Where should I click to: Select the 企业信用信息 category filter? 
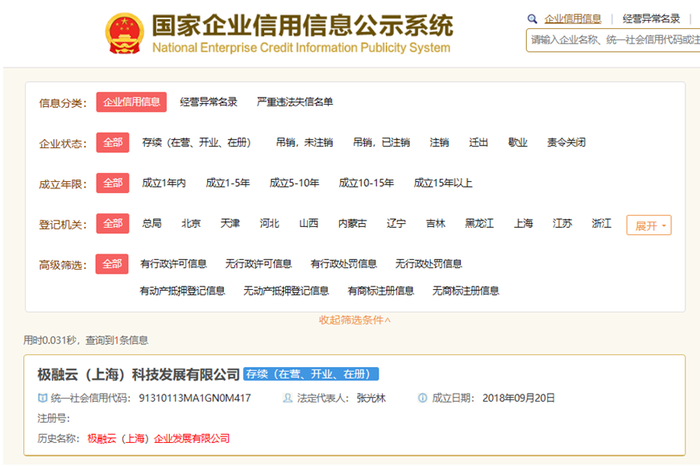pyautogui.click(x=131, y=102)
